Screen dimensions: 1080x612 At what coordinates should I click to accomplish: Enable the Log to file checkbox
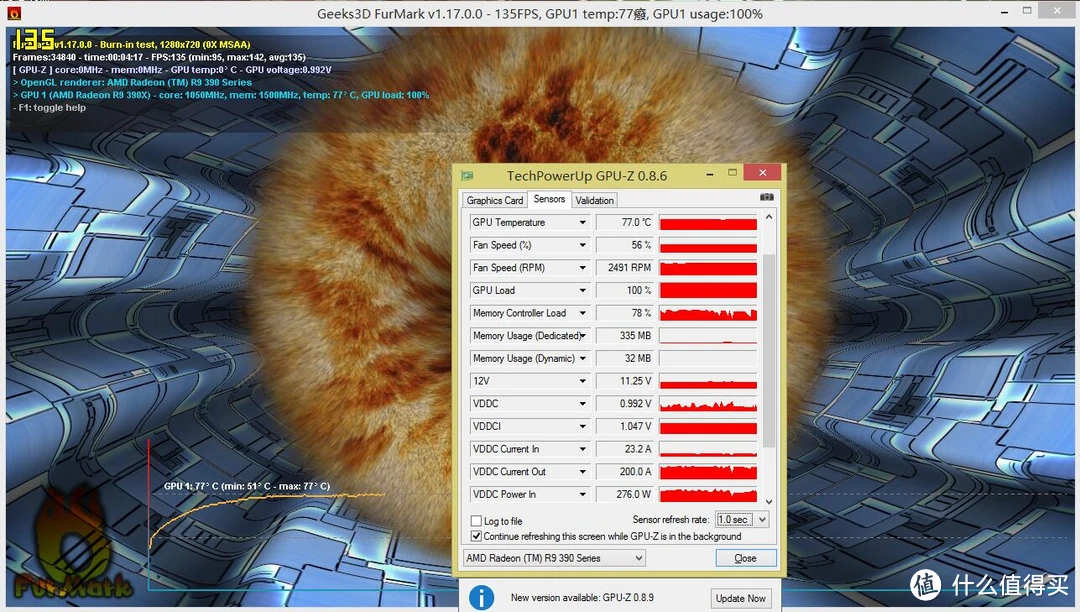(x=476, y=521)
